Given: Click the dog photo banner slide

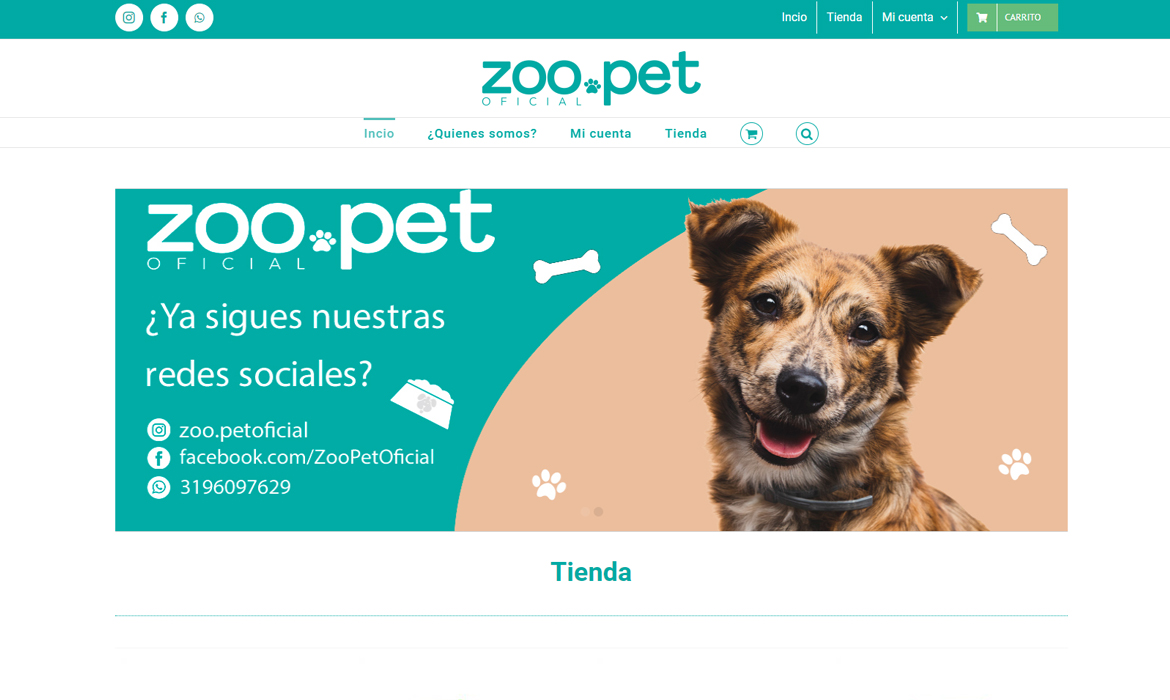Looking at the screenshot, I should point(591,360).
